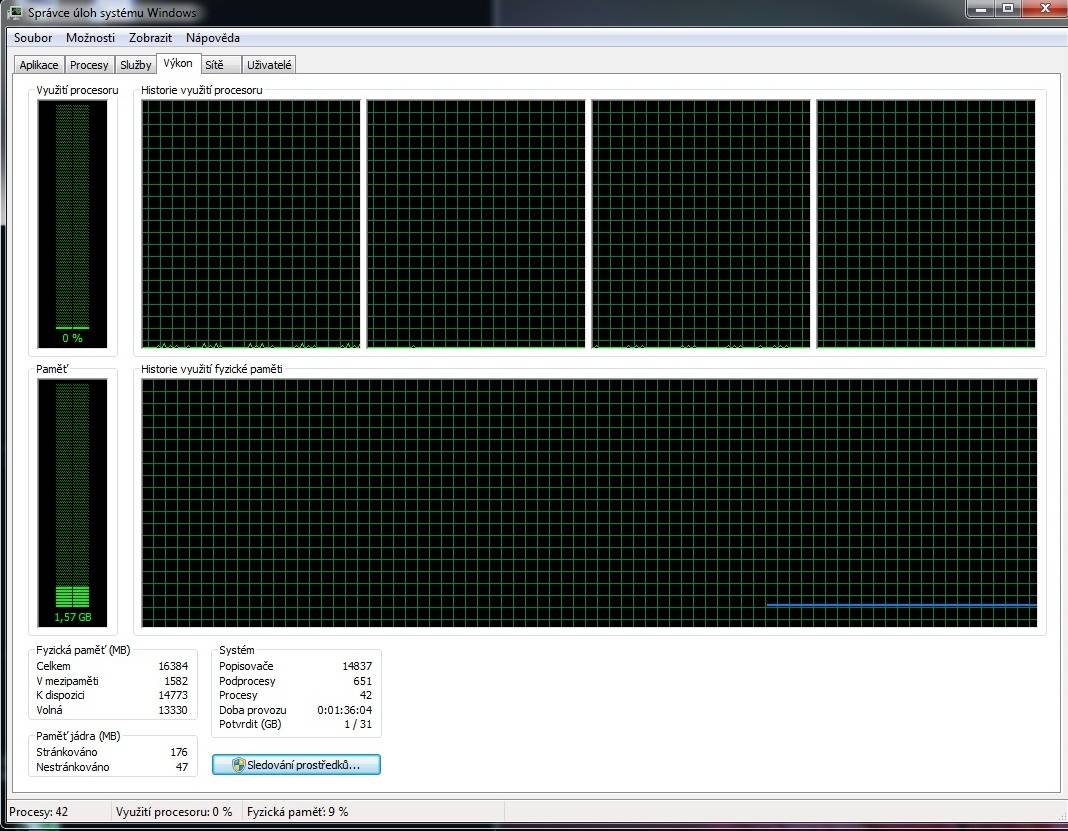Click status bar text Využití procesoru: 0 %
The image size is (1068, 831).
coord(174,812)
